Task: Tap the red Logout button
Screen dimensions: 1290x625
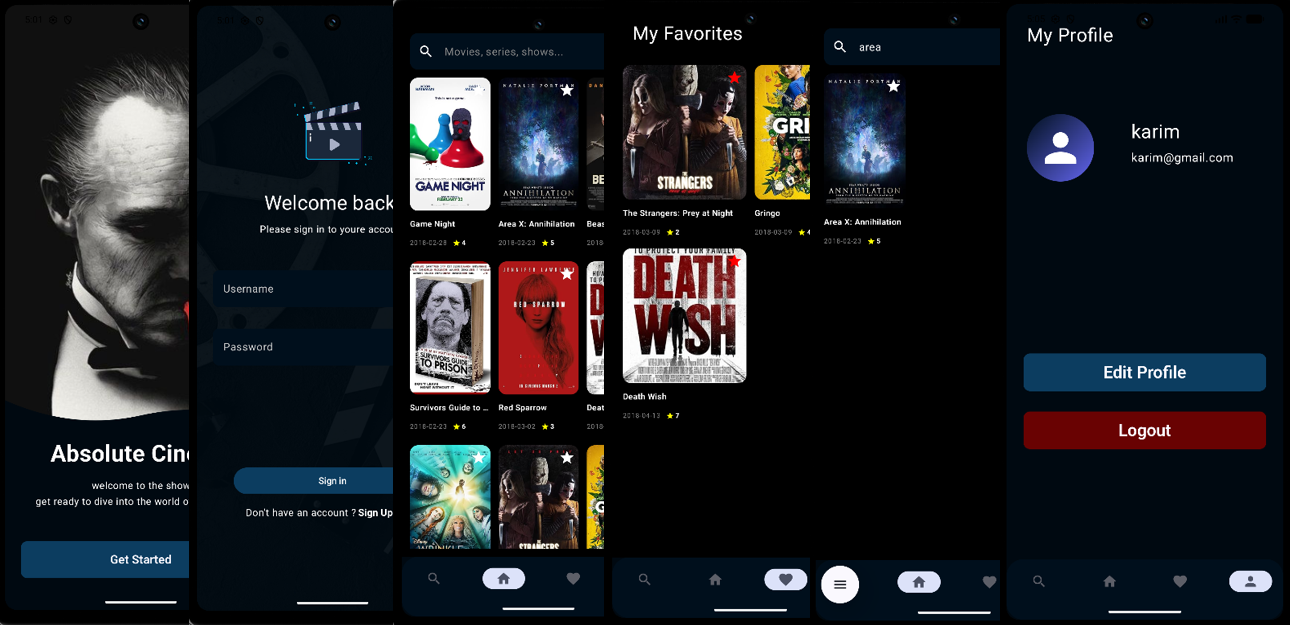Action: (1145, 430)
